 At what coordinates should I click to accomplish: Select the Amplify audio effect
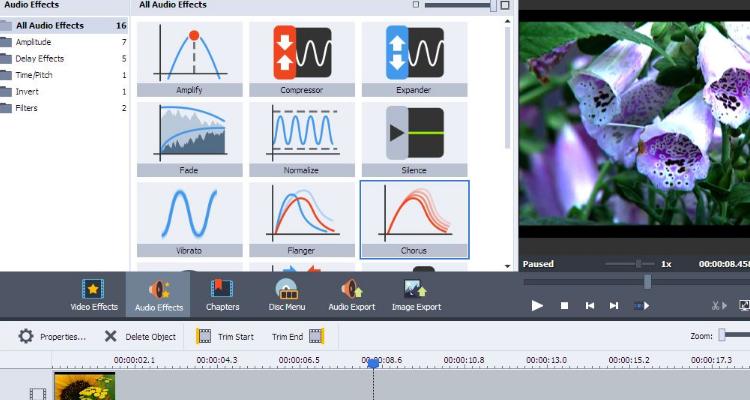tap(189, 59)
